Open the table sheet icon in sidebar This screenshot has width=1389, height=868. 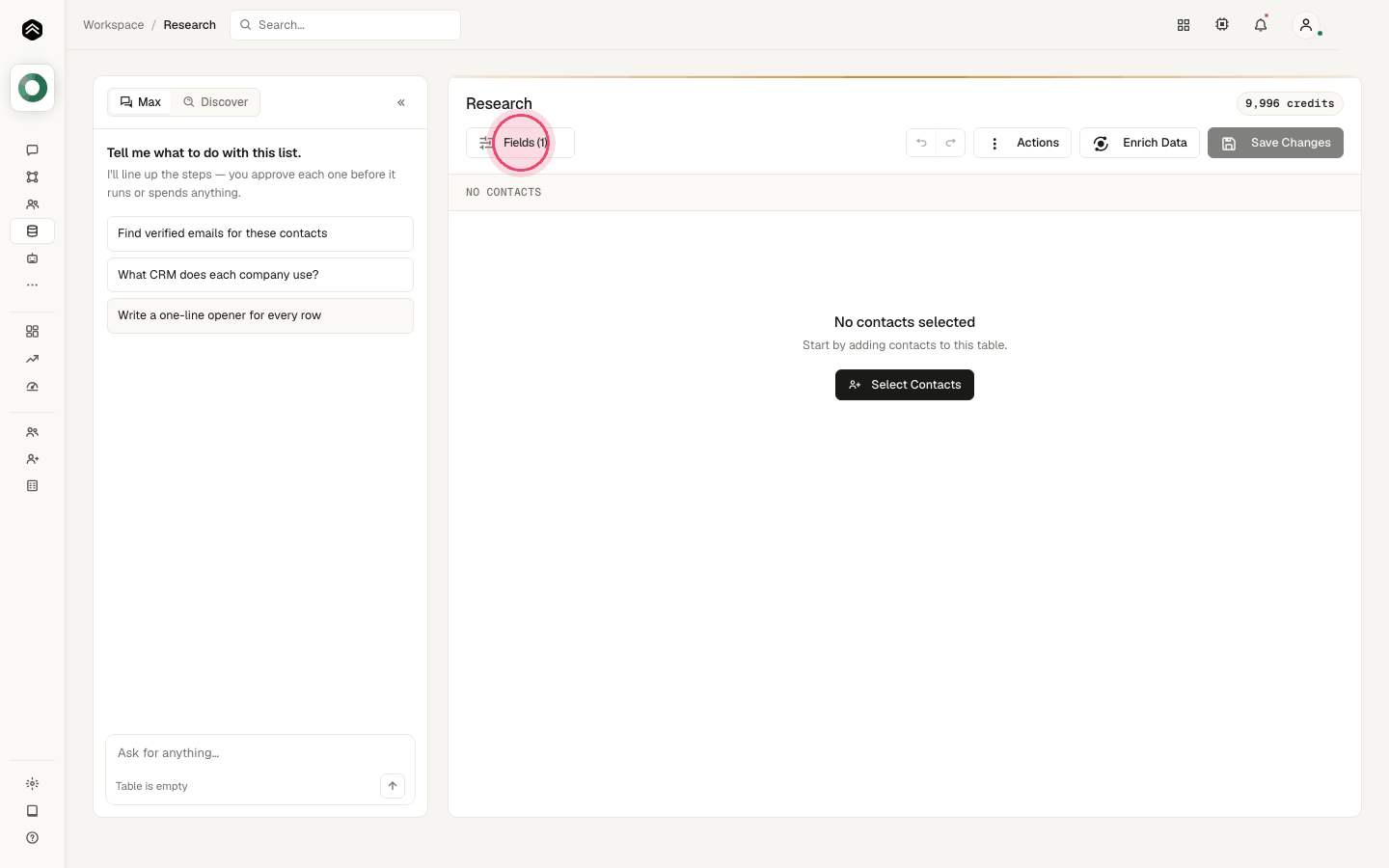point(32,486)
